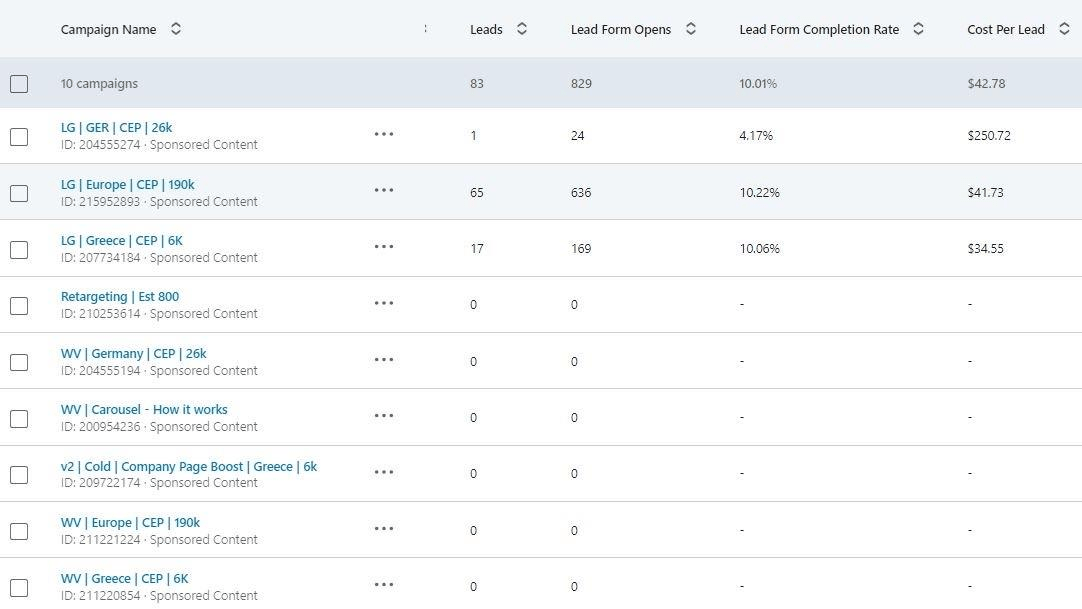The height and width of the screenshot is (609, 1082).
Task: Tick the checkbox for LG | Europe | CEP | 190k
Action: tap(19, 193)
